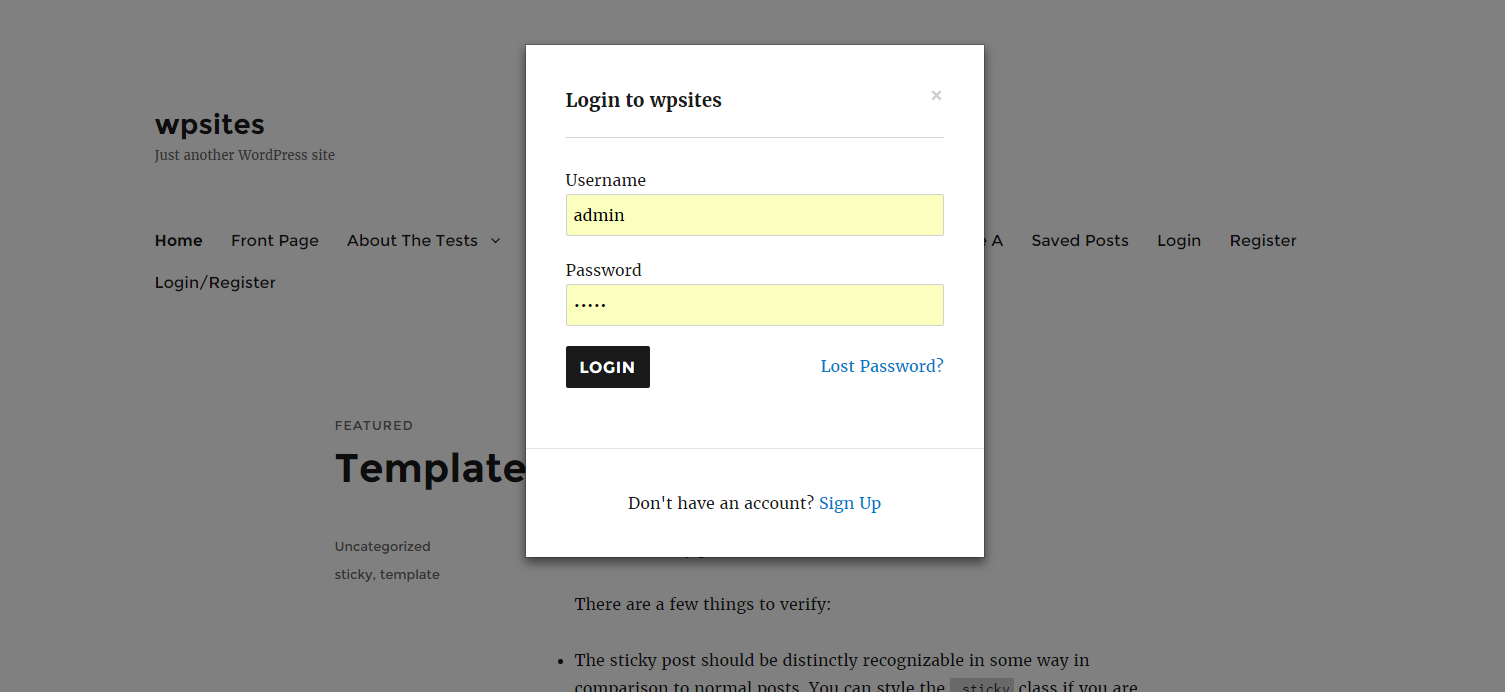Click into the Password field

point(754,305)
